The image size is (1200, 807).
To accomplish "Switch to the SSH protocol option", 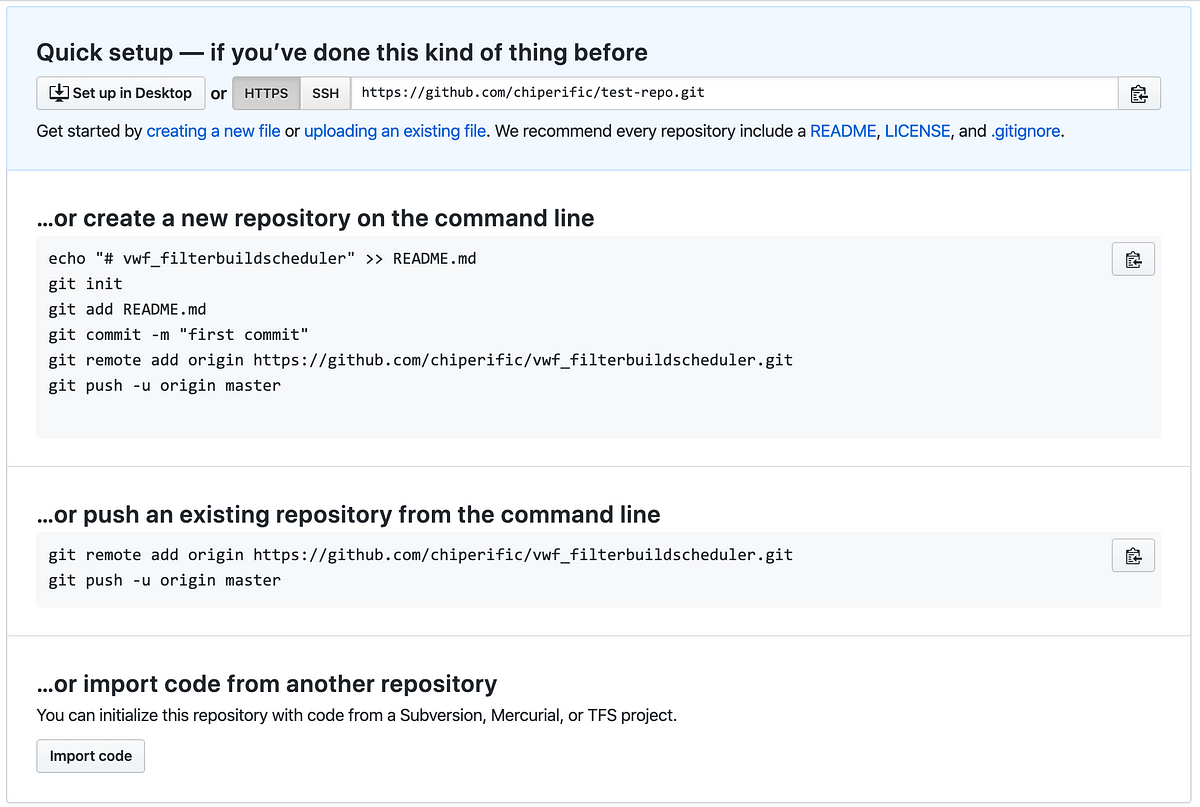I will [325, 93].
